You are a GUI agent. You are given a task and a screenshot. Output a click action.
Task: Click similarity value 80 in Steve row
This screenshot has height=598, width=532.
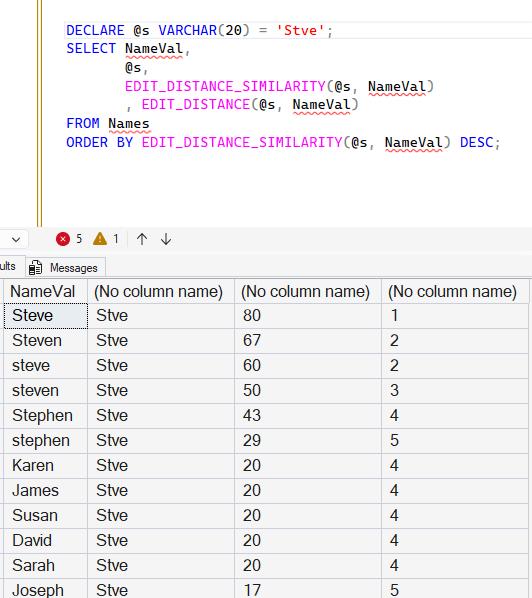click(x=308, y=316)
